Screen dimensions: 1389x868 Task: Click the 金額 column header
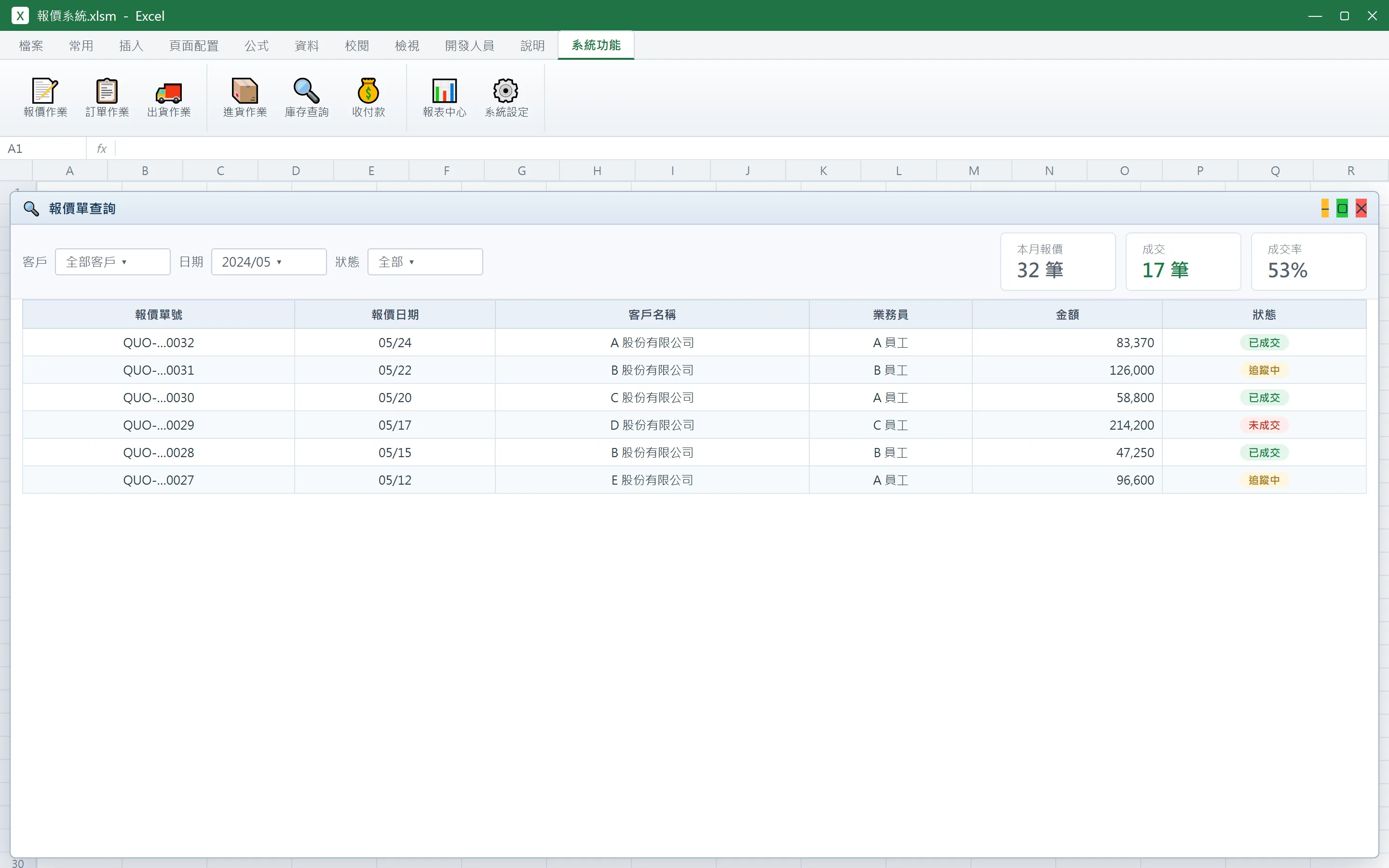point(1067,314)
